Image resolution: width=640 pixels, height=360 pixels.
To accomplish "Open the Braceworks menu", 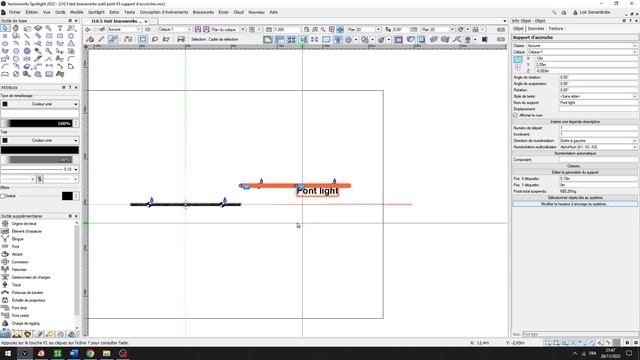I will pyautogui.click(x=203, y=12).
